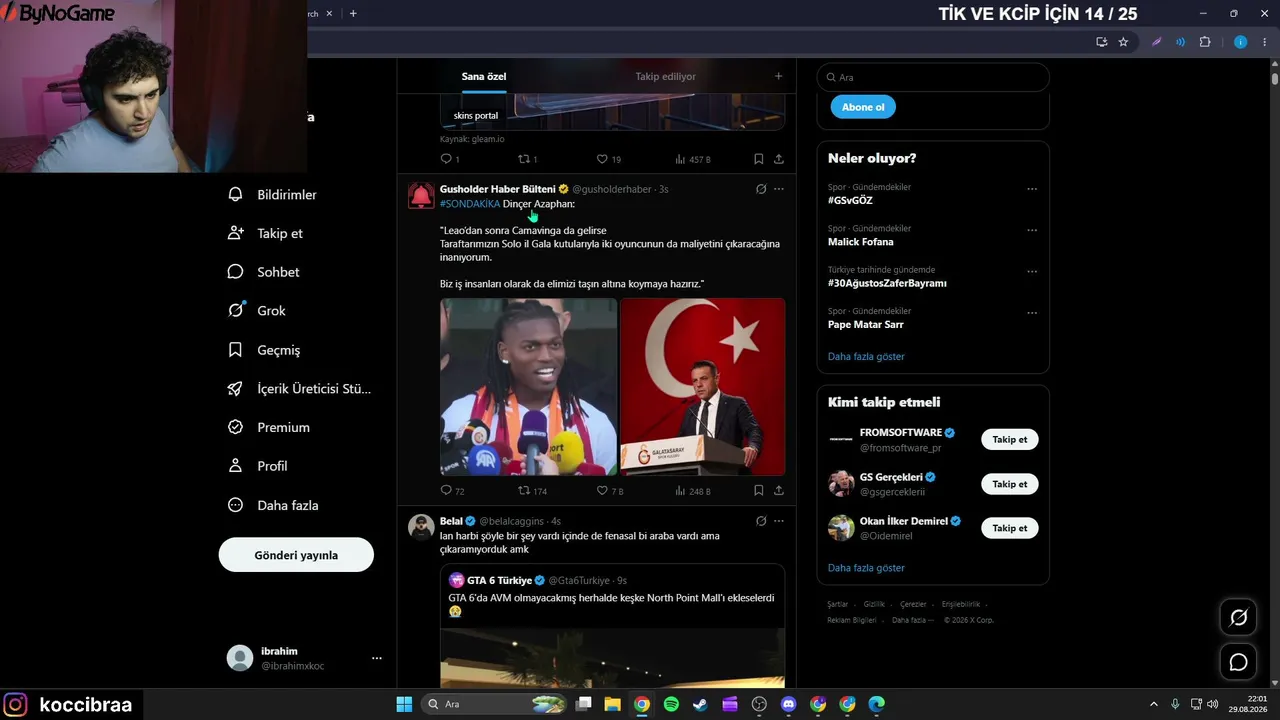
Task: Show more follow suggestions via Daha fazla göster
Action: click(866, 568)
